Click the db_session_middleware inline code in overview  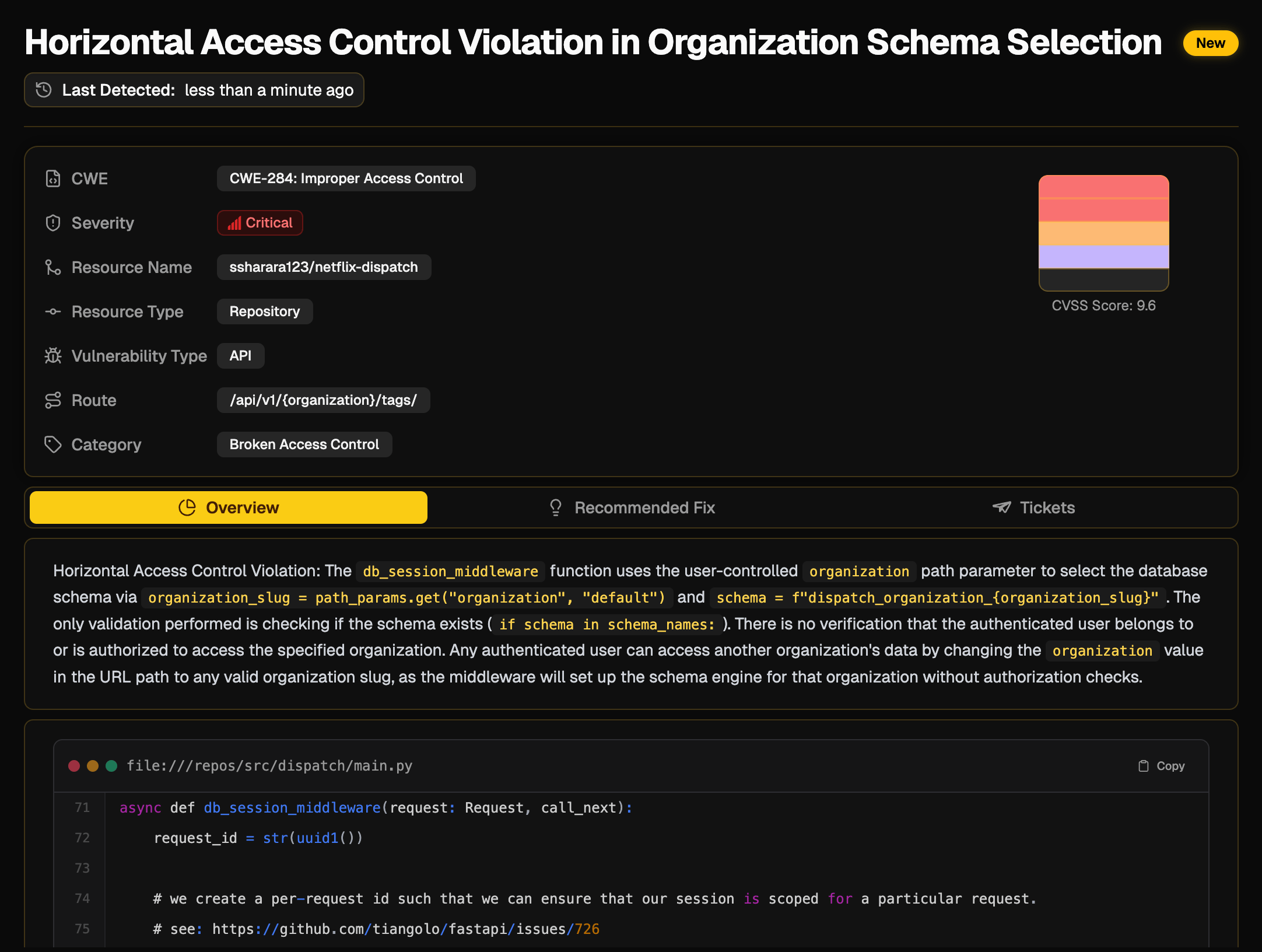coord(450,571)
